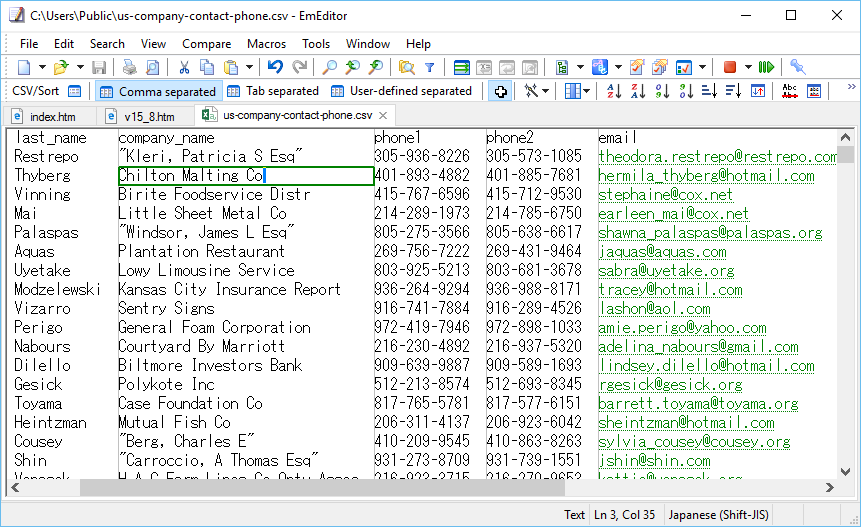Image resolution: width=861 pixels, height=527 pixels.
Task: Expand the magic wand dropdown arrow
Action: point(545,91)
